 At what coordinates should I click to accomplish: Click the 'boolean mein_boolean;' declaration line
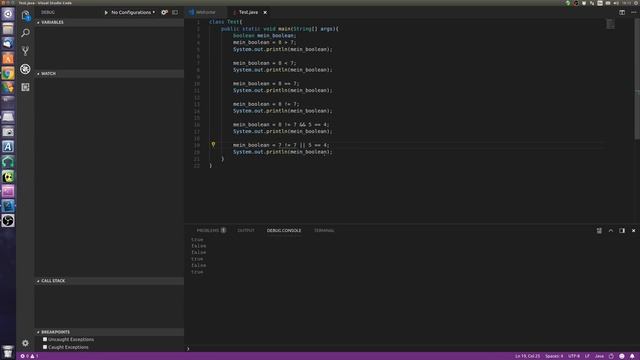click(x=264, y=36)
